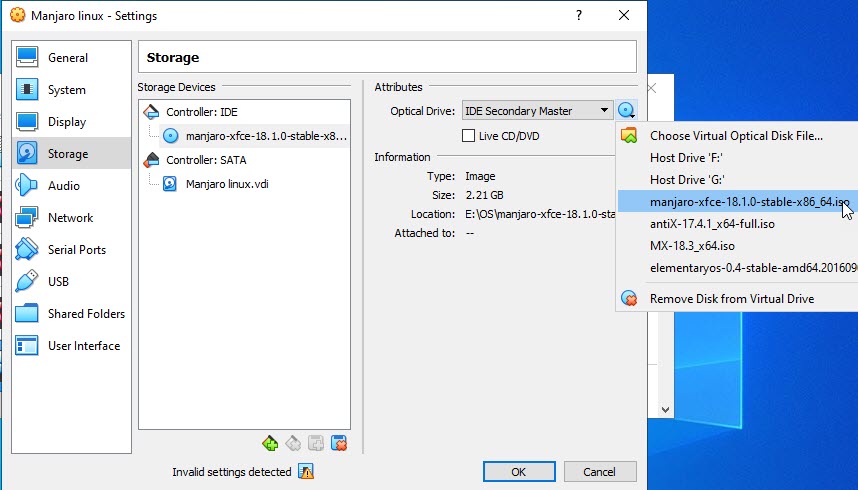
Task: Select Controller: IDE tree row
Action: point(245,112)
